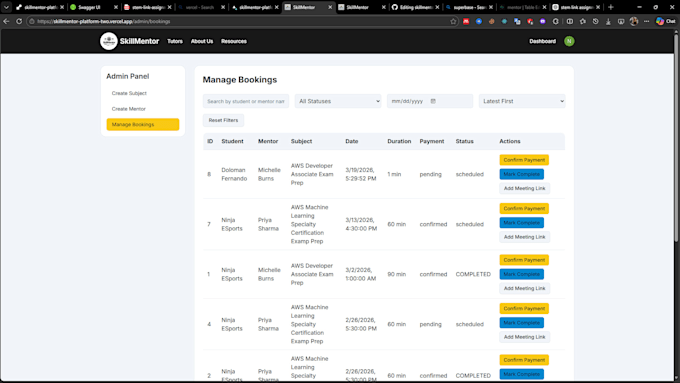680x383 pixels.
Task: Click the purple extension icon in toolbar
Action: point(543,21)
